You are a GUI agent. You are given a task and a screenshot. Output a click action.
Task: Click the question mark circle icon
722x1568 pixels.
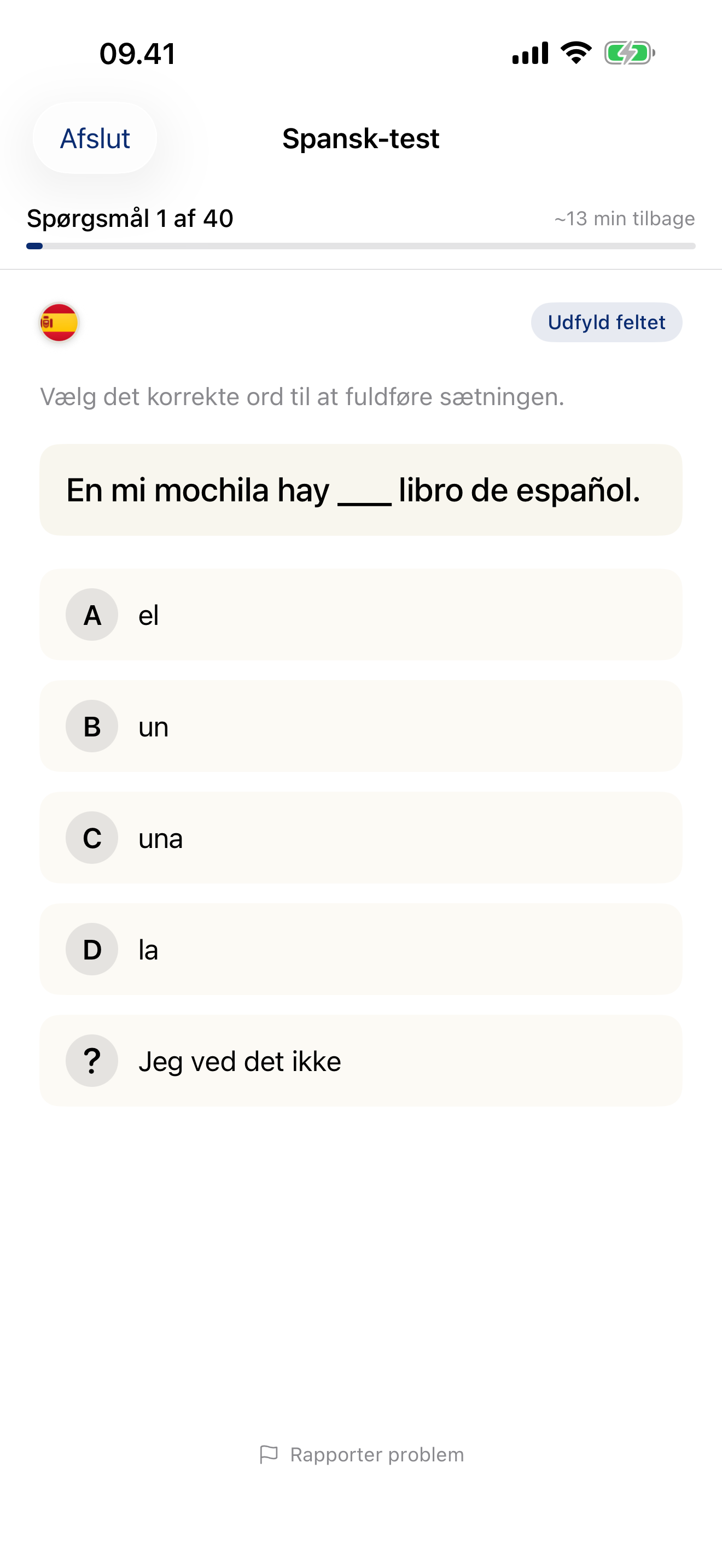pyautogui.click(x=91, y=1060)
